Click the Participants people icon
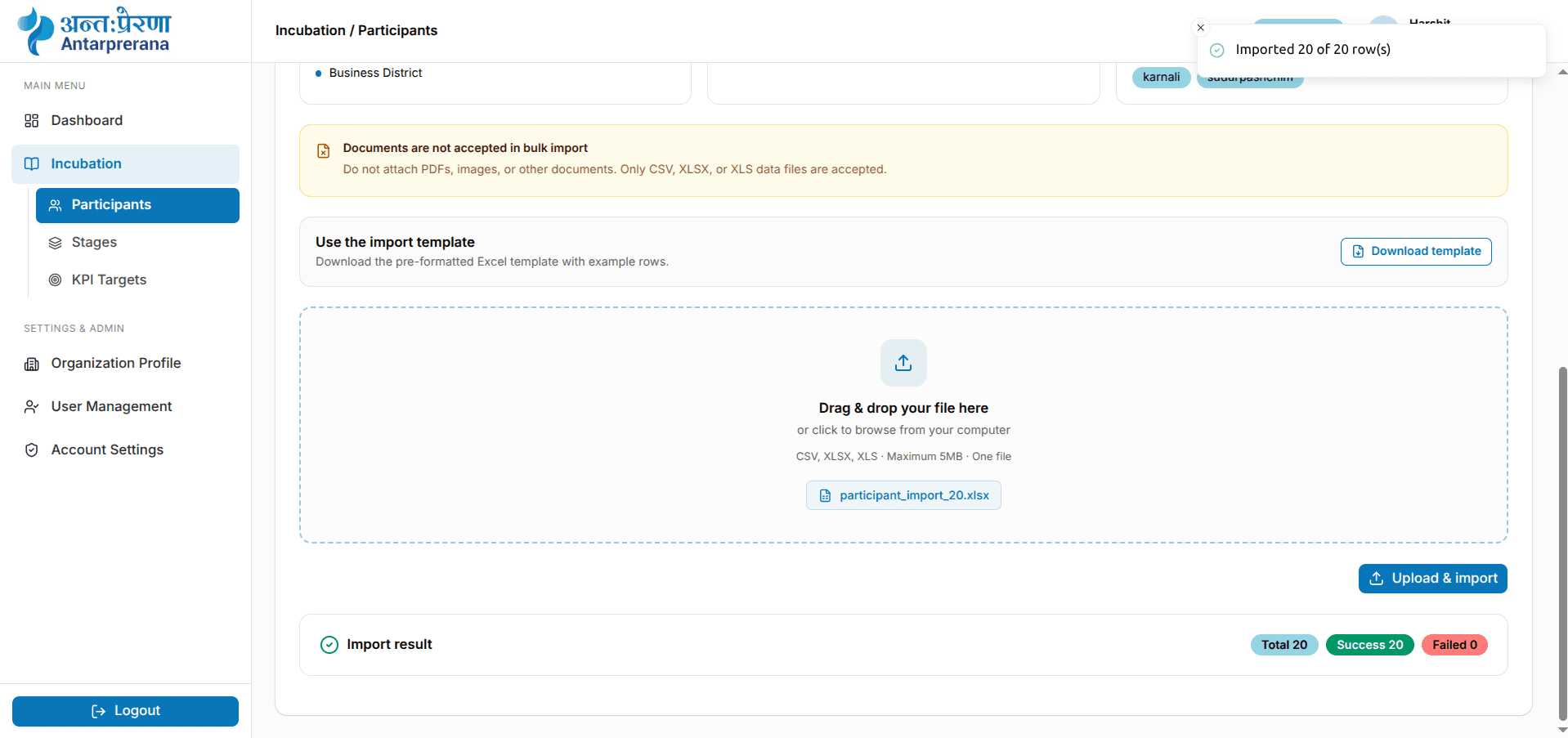Image resolution: width=1568 pixels, height=738 pixels. pyautogui.click(x=56, y=205)
